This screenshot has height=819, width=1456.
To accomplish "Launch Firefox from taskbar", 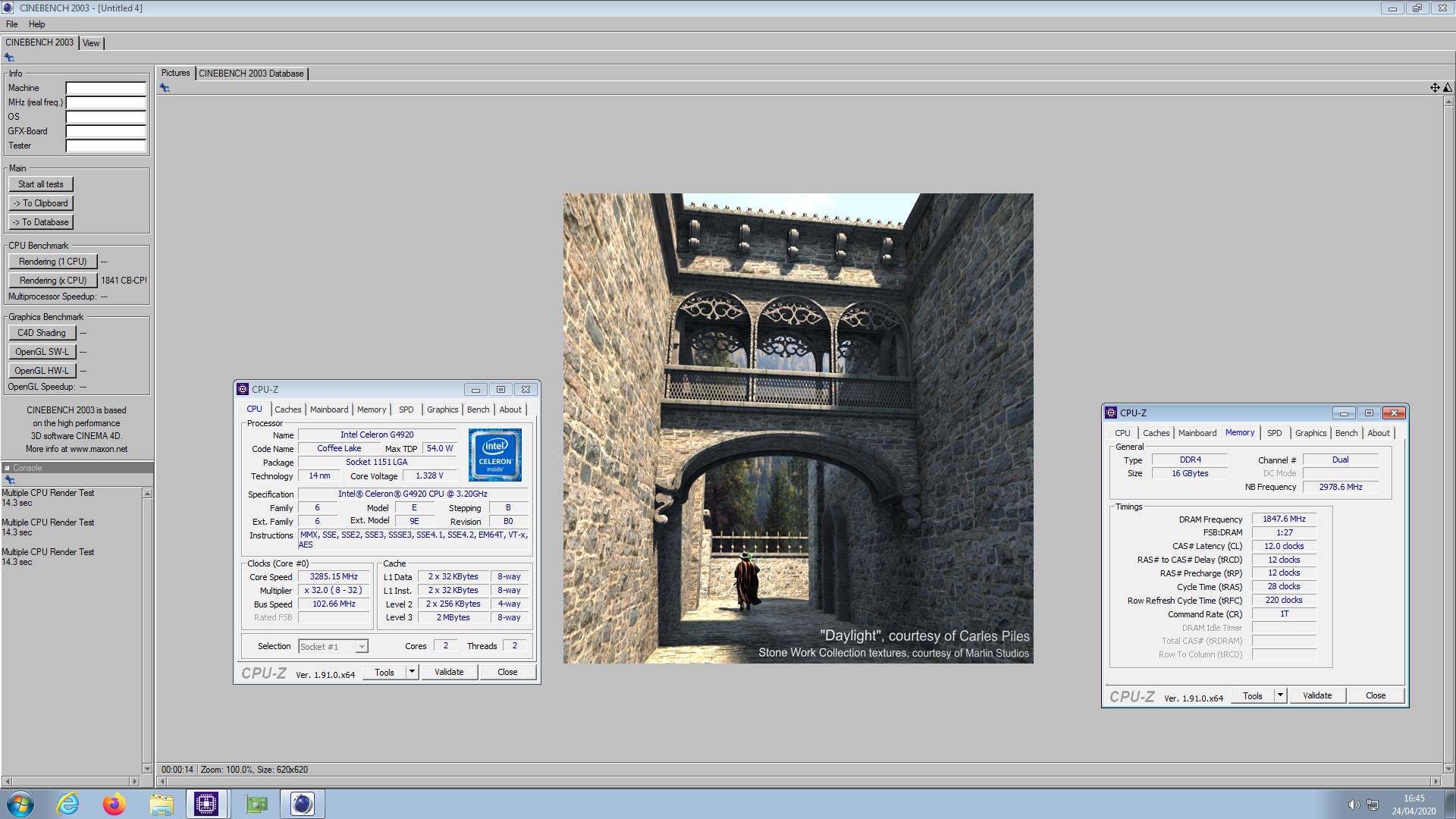I will coord(115,804).
